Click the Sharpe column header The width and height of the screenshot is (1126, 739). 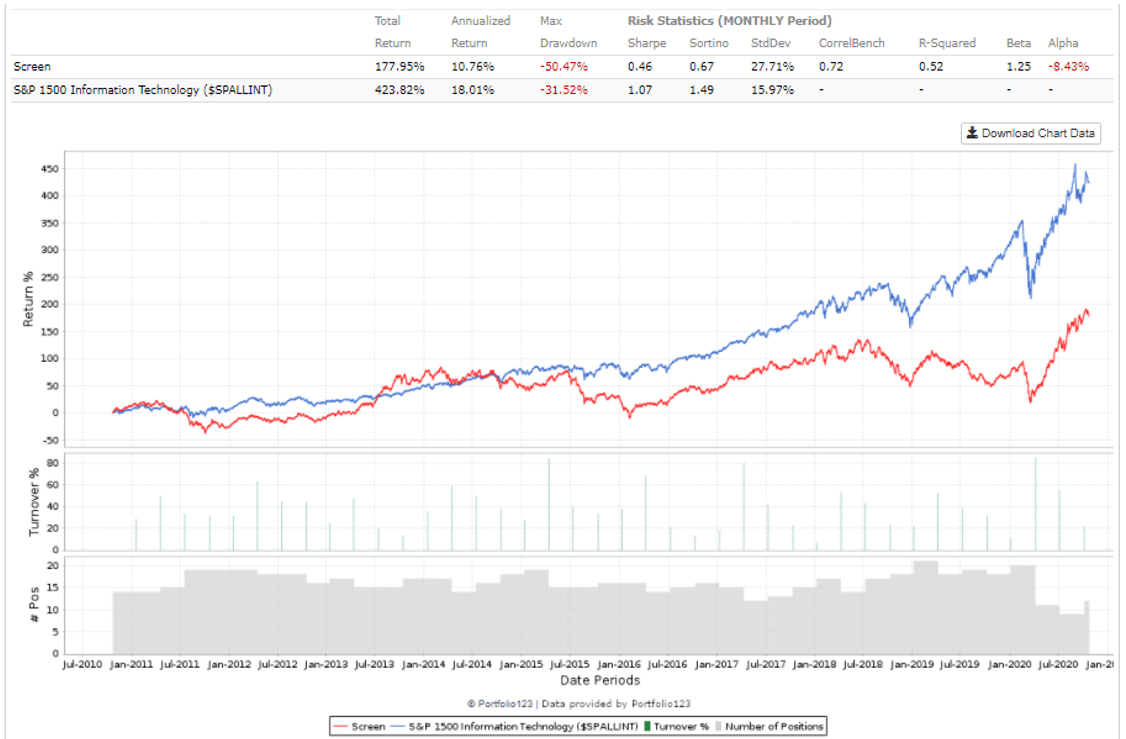coord(646,43)
